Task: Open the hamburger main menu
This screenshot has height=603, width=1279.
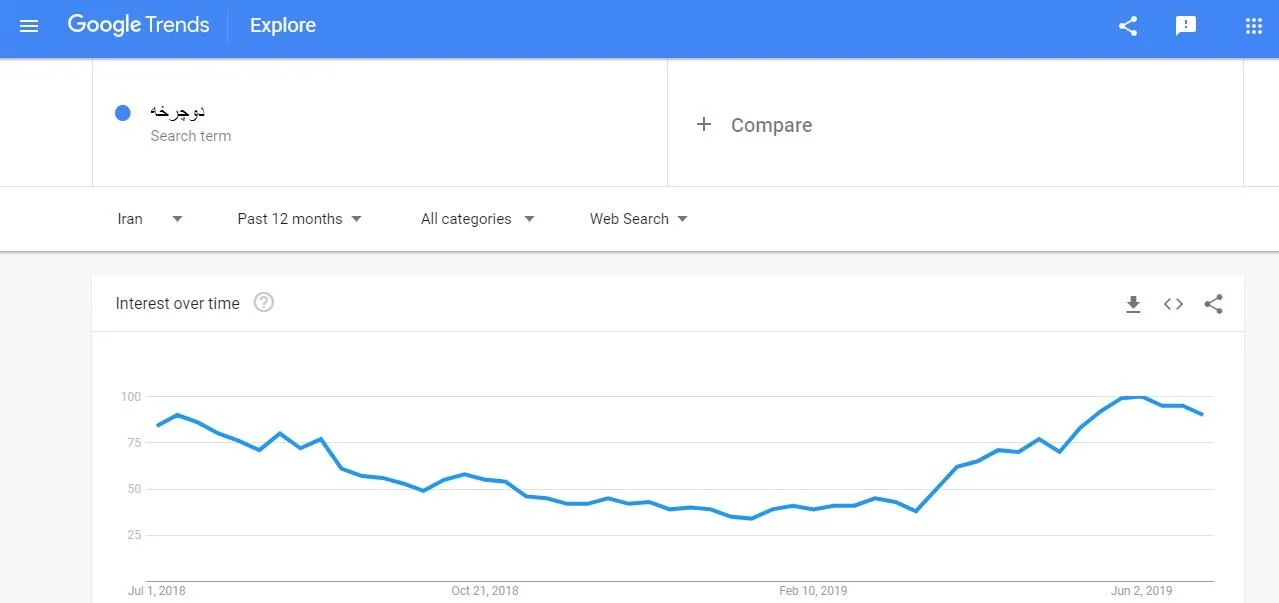Action: [x=29, y=26]
